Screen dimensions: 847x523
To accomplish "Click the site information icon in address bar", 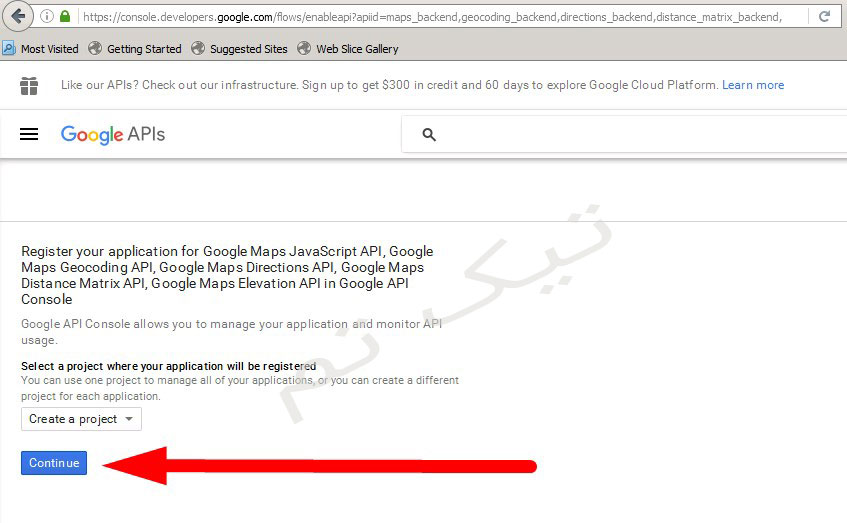I will [48, 17].
